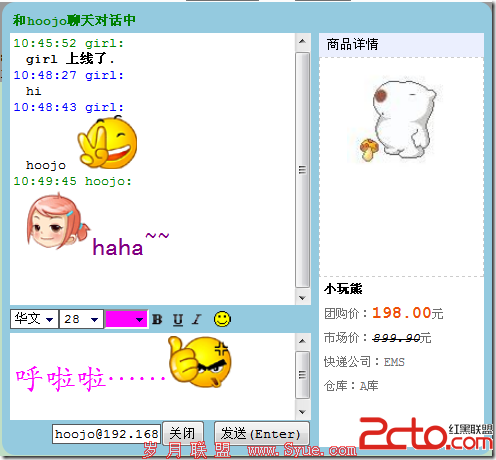Click the chat history scroll-down arrow
496x460 pixels.
pyautogui.click(x=302, y=298)
